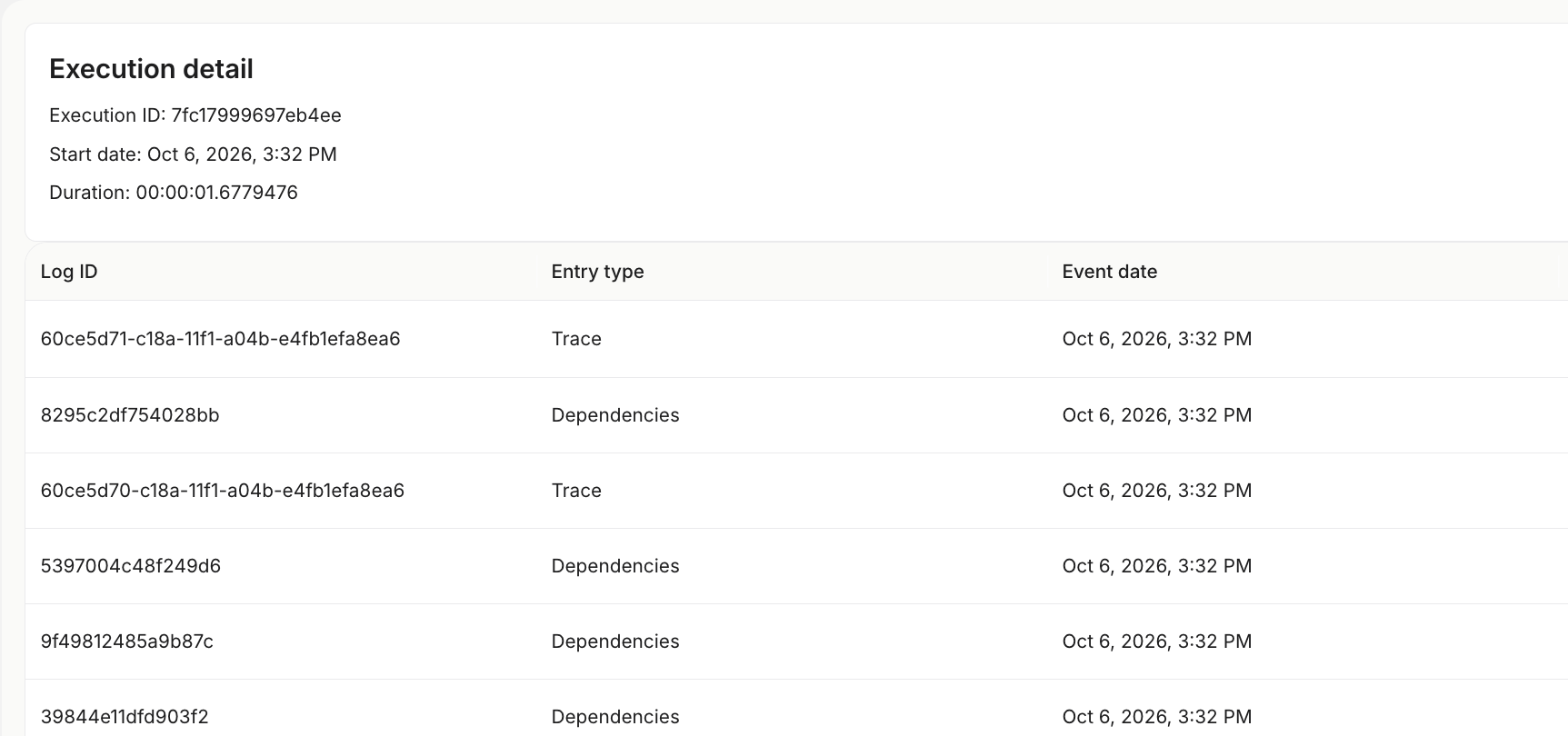Screen dimensions: 1568x736
Task: Click the event date in the 8295c2df754028bb row
Action: pyautogui.click(x=1157, y=415)
